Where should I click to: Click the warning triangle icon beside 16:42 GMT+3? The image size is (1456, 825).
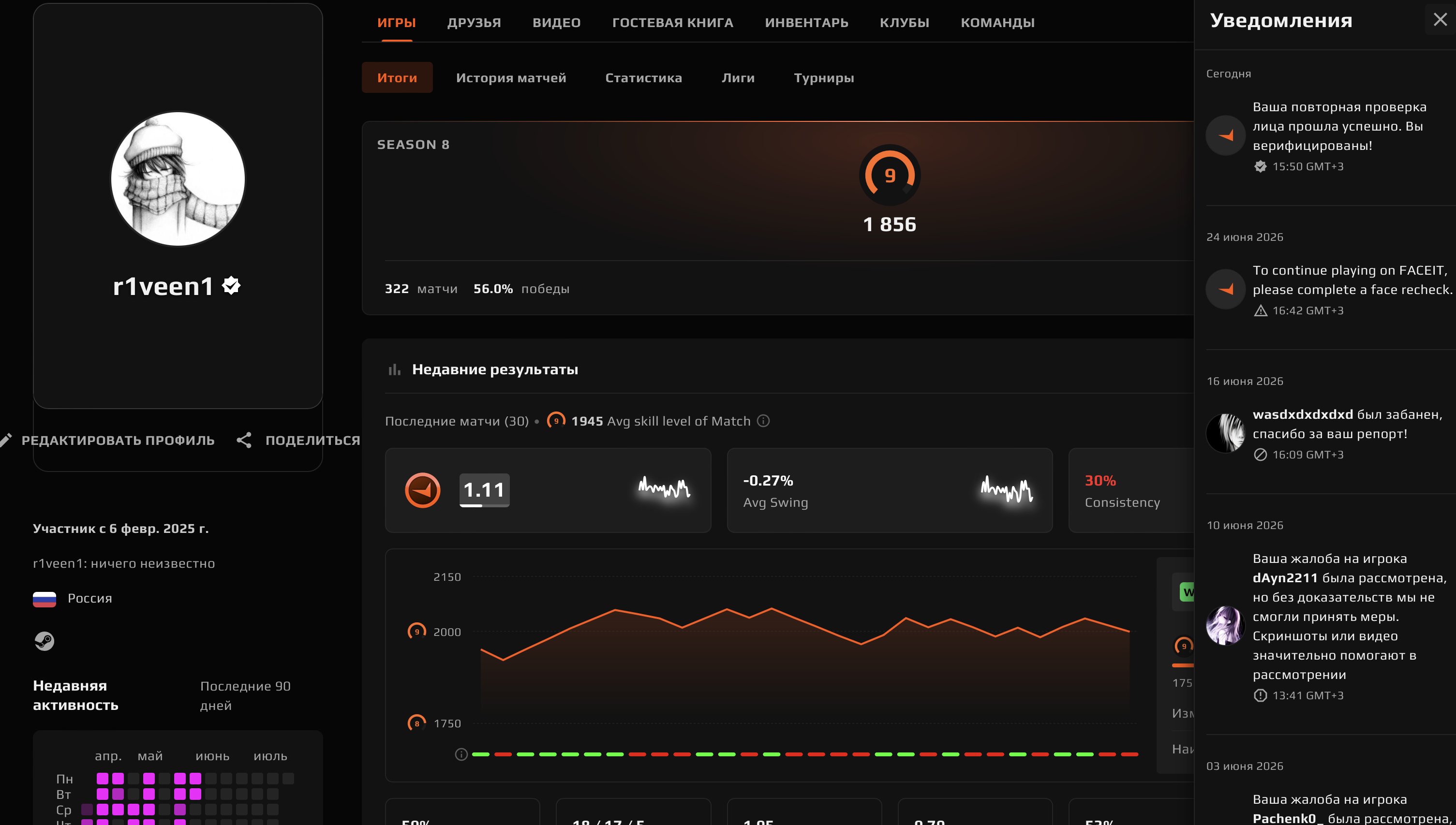[x=1260, y=310]
